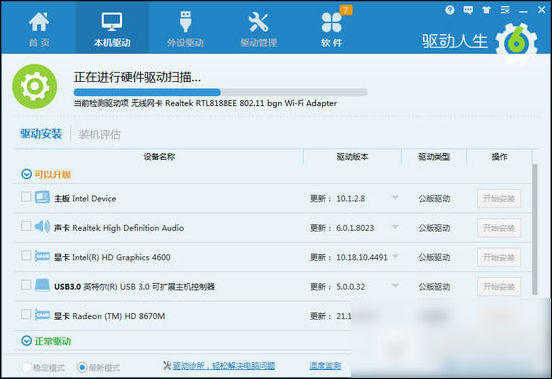Click the text 声卡 Realtek High Definition Audio
The image size is (552, 379).
coord(119,228)
